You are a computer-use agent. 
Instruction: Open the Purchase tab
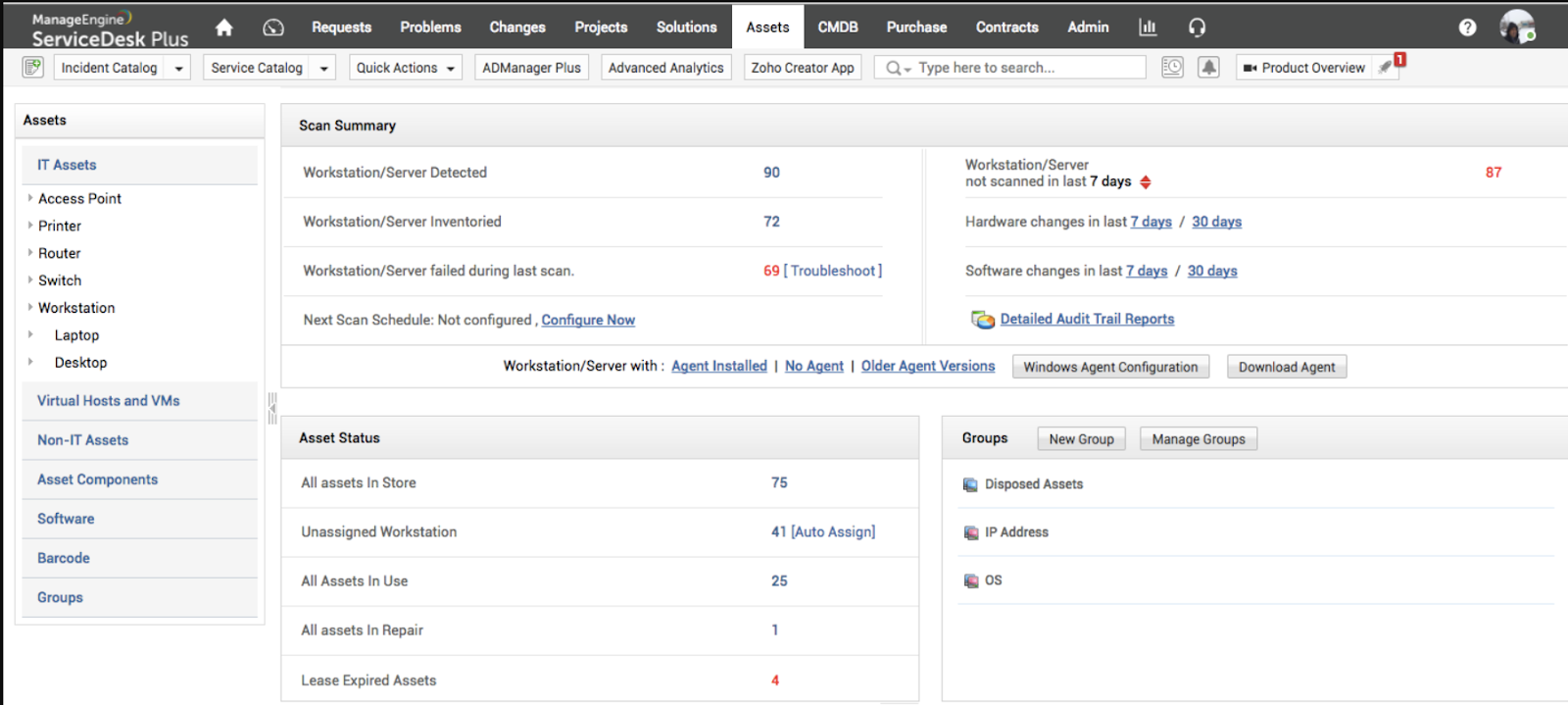click(x=916, y=27)
